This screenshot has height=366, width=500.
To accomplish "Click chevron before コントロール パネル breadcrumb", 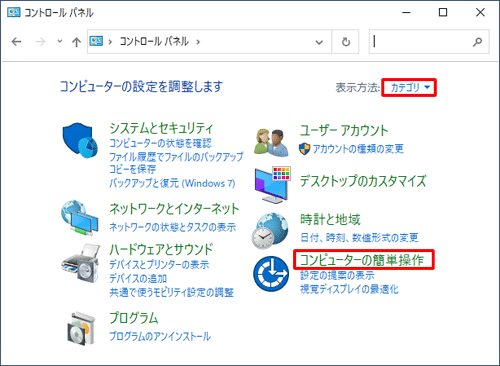I will (110, 42).
